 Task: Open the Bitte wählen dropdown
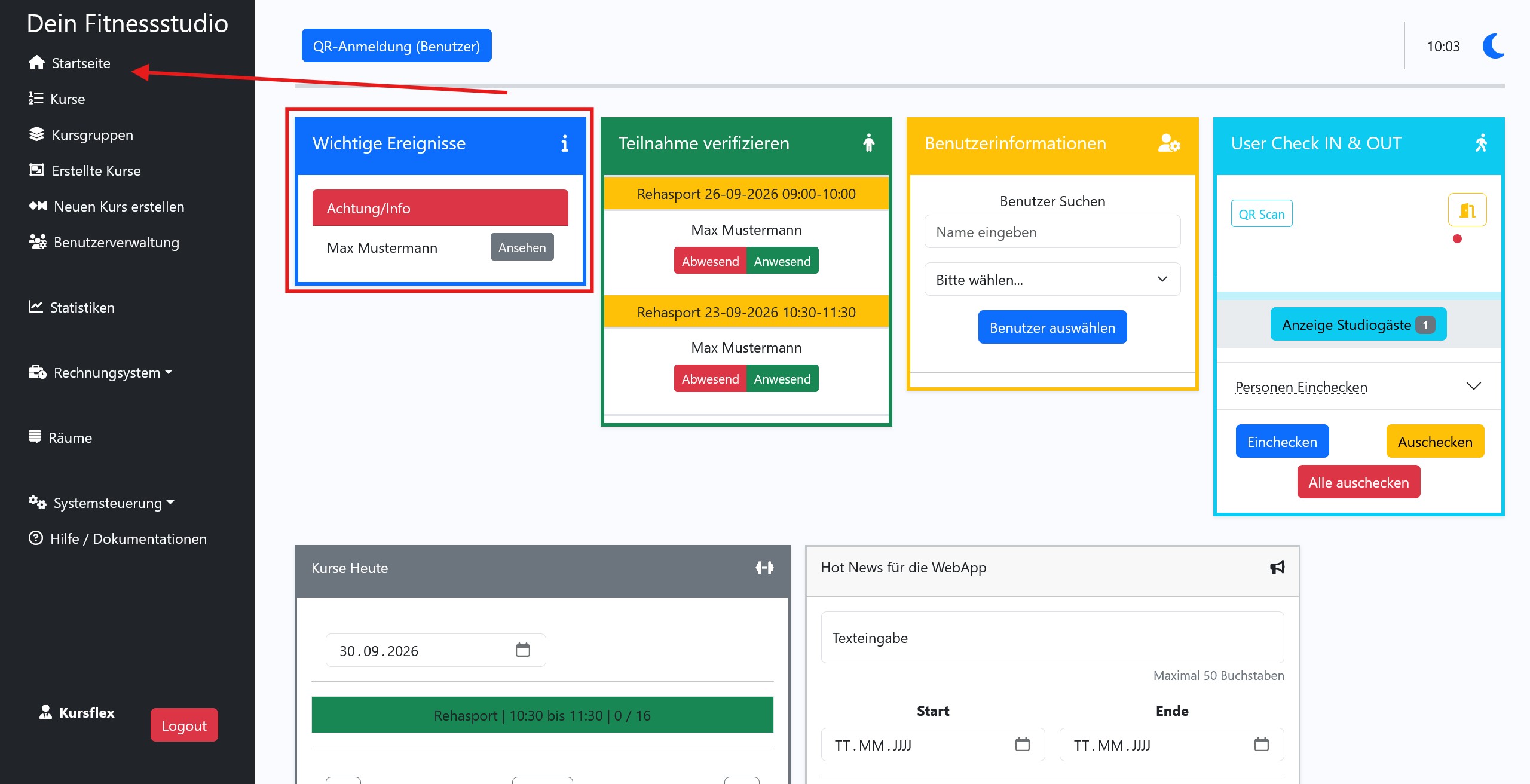1052,279
